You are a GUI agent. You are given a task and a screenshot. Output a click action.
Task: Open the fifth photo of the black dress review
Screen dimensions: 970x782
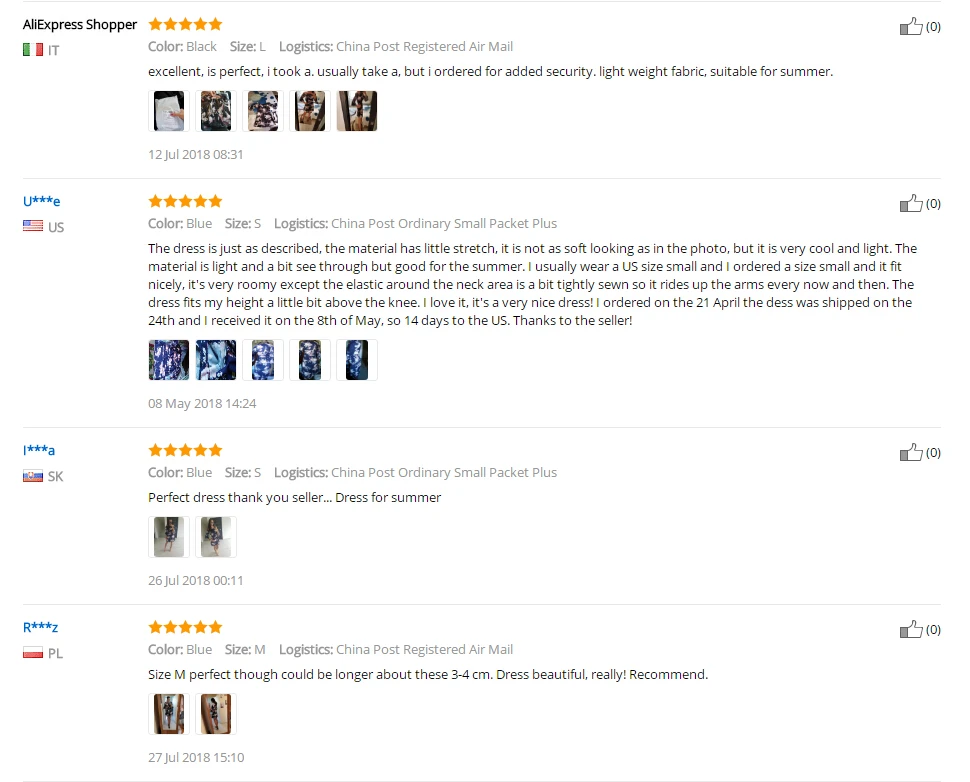[x=357, y=111]
